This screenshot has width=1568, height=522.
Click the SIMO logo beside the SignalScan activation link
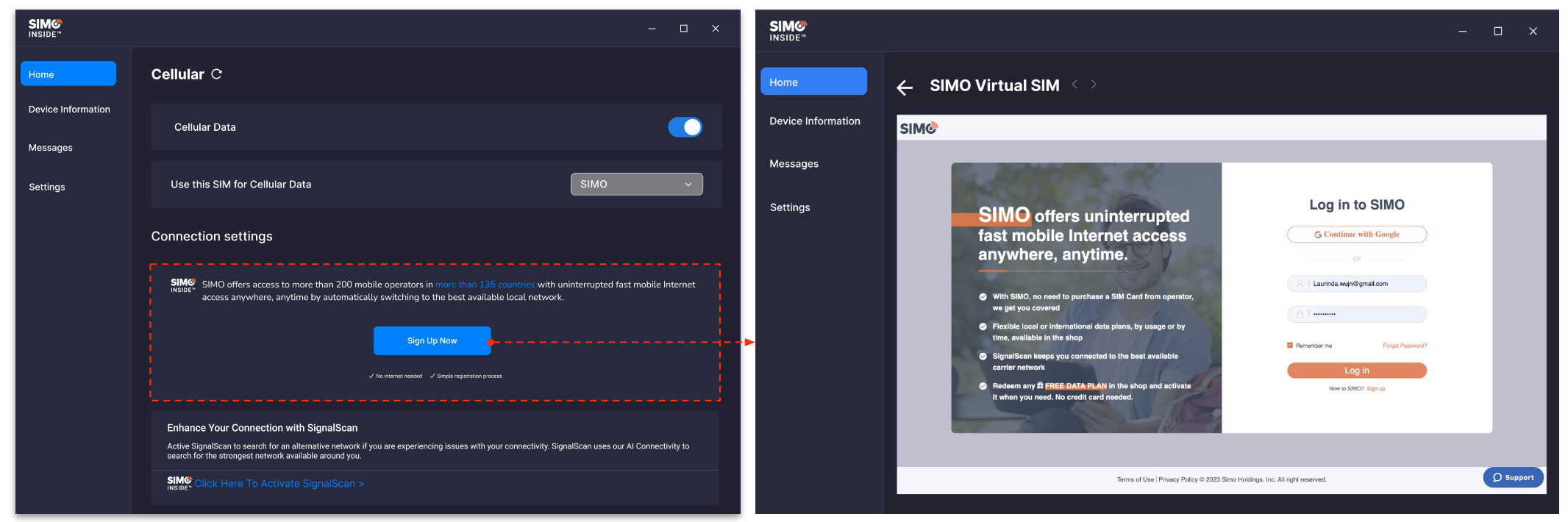[x=179, y=483]
